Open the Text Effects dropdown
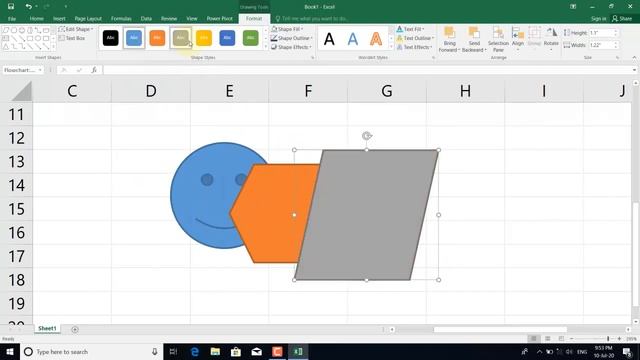 414,47
